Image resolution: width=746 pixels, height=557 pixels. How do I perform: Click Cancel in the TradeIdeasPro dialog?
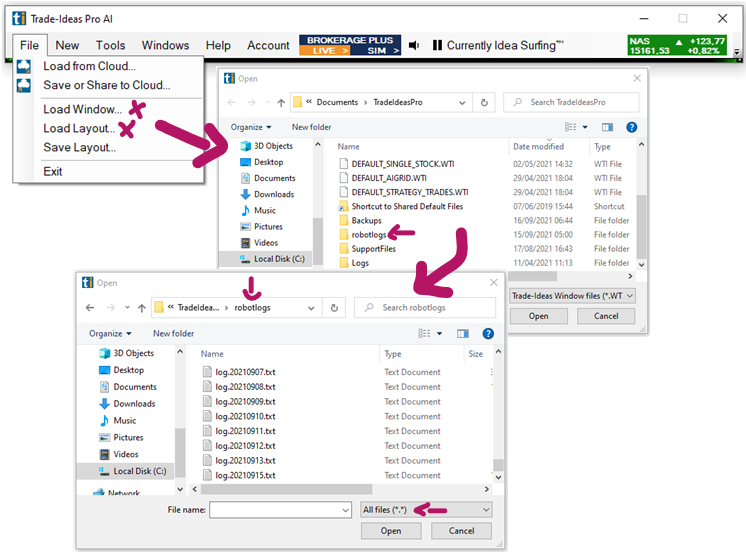[606, 316]
